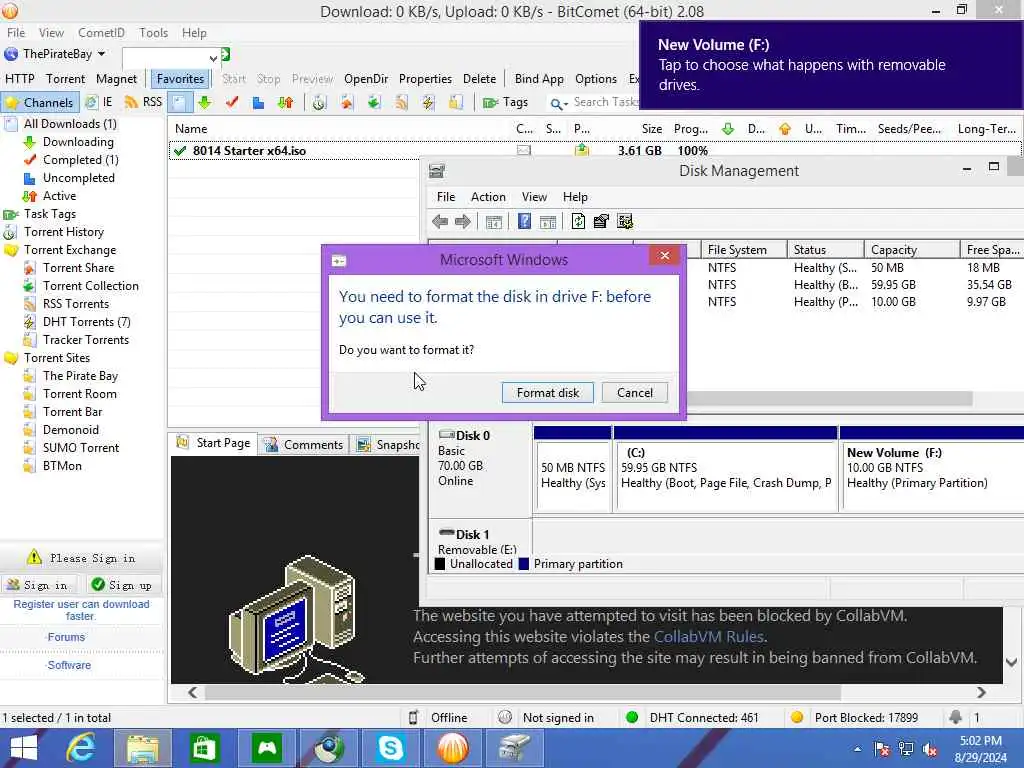Open the ThePirateBay search engine dropdown
Screen dimensions: 1024x768
(x=101, y=54)
